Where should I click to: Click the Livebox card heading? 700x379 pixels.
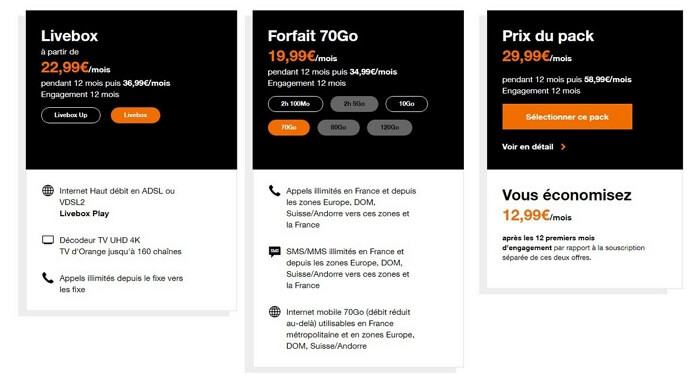[69, 36]
